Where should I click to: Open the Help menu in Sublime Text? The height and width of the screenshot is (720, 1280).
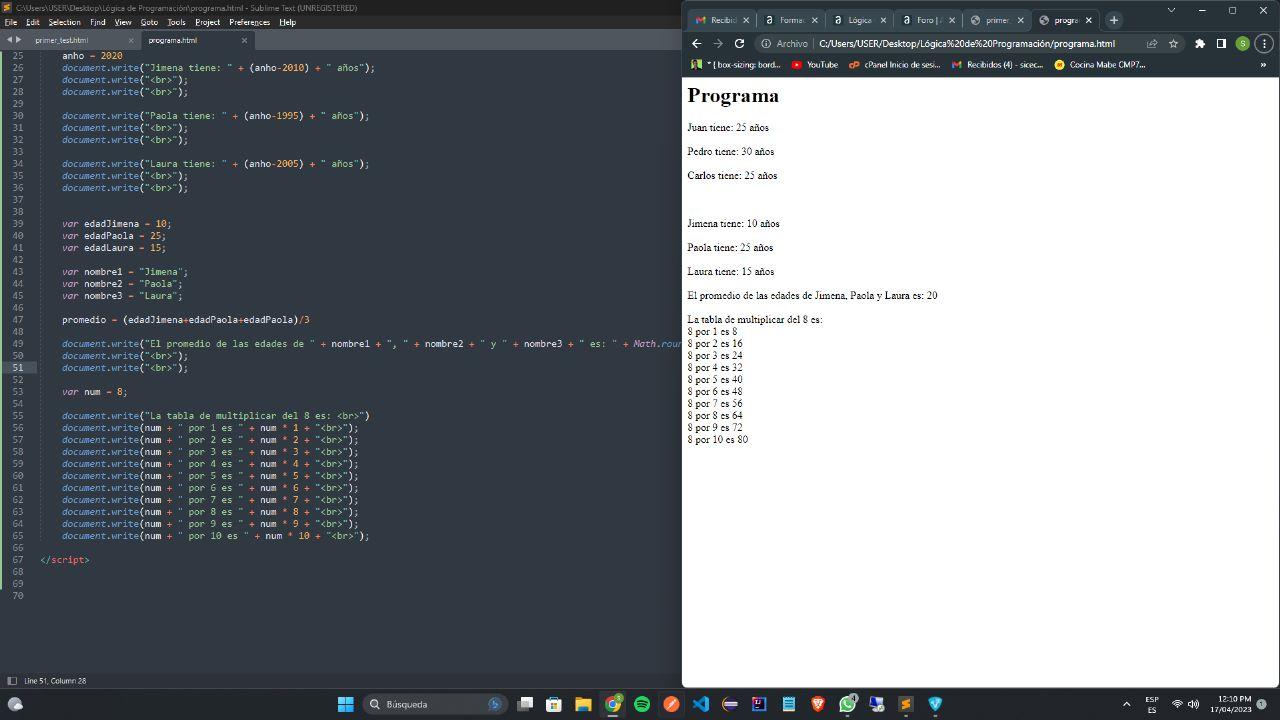click(288, 22)
